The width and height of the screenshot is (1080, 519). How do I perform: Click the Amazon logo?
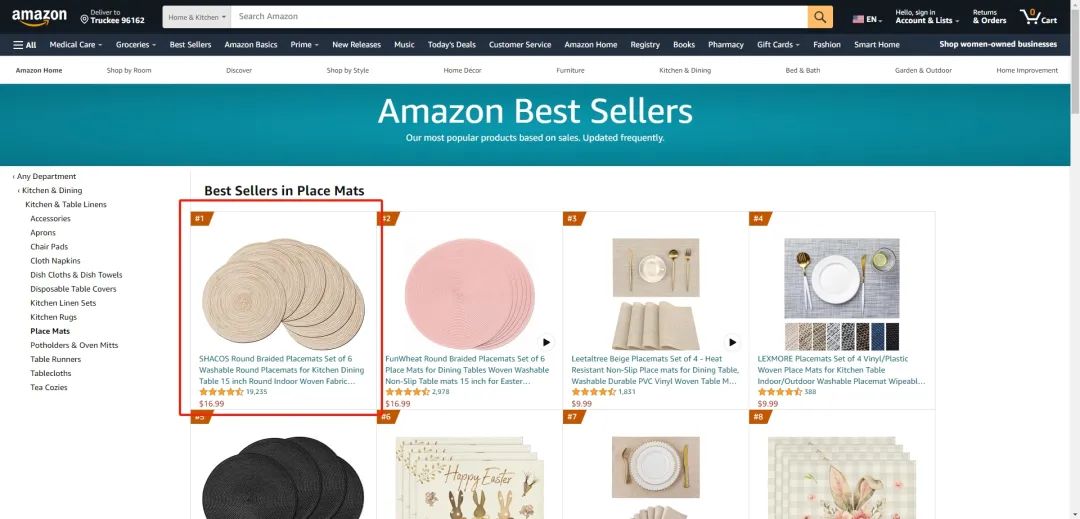(x=39, y=17)
